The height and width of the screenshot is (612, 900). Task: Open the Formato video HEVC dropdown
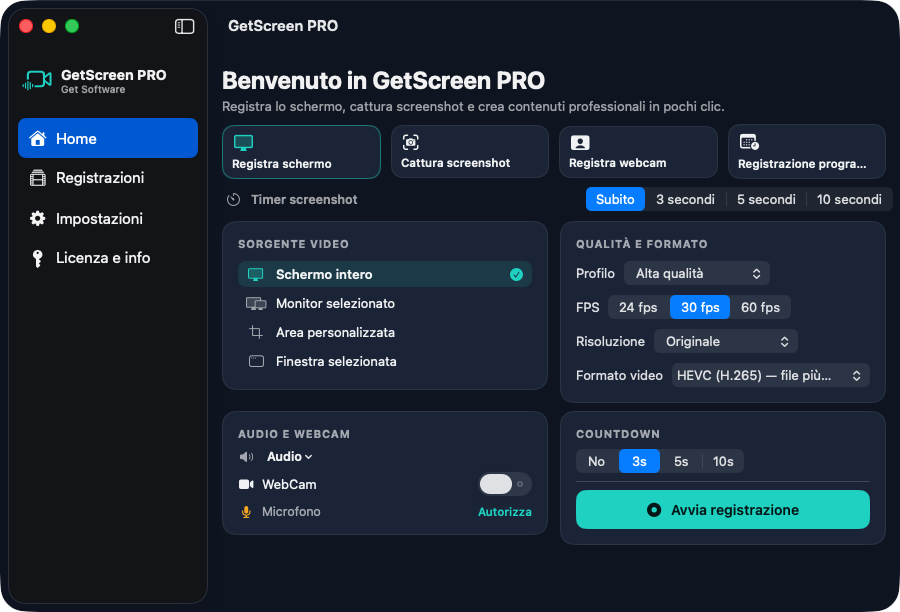(771, 375)
